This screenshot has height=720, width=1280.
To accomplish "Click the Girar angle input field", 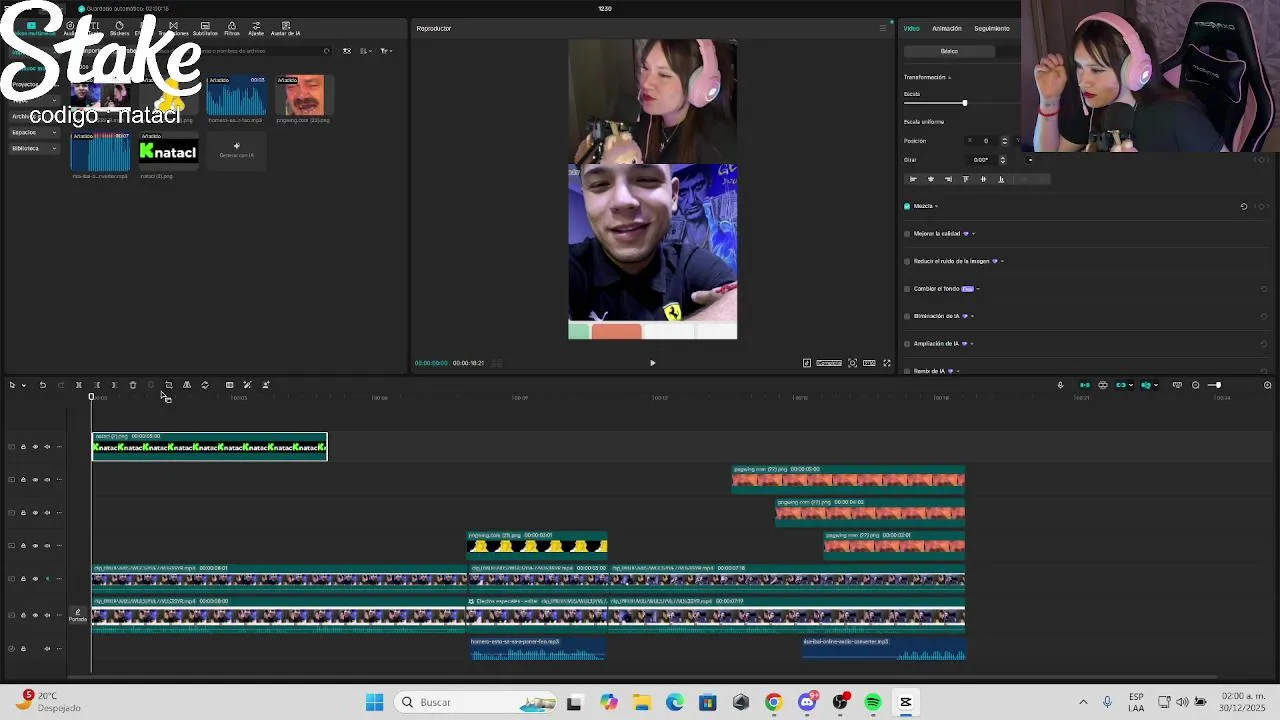I will pos(982,160).
